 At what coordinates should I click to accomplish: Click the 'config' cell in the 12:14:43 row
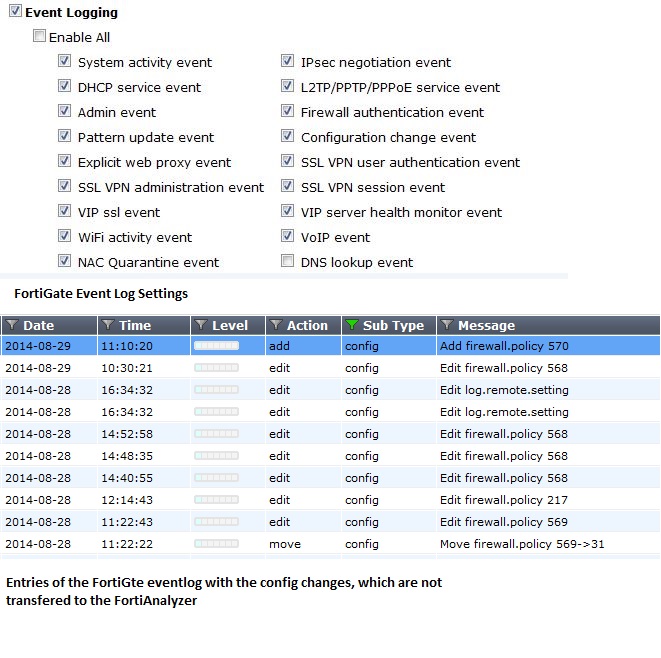click(362, 500)
